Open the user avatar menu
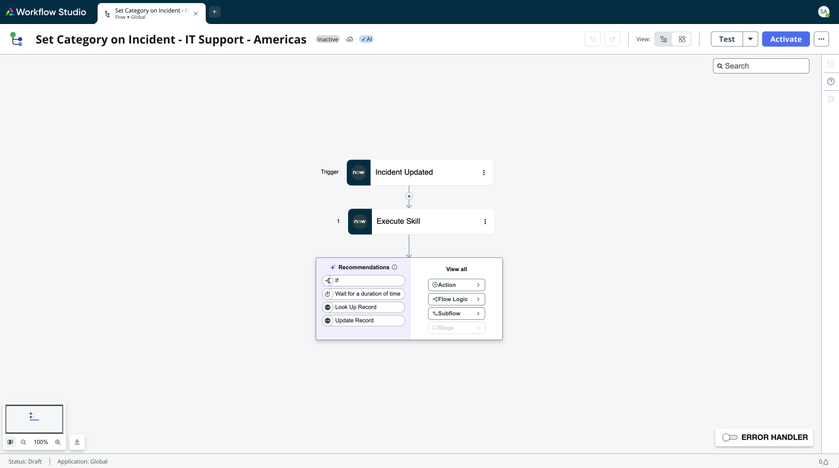839x468 pixels. pos(823,12)
